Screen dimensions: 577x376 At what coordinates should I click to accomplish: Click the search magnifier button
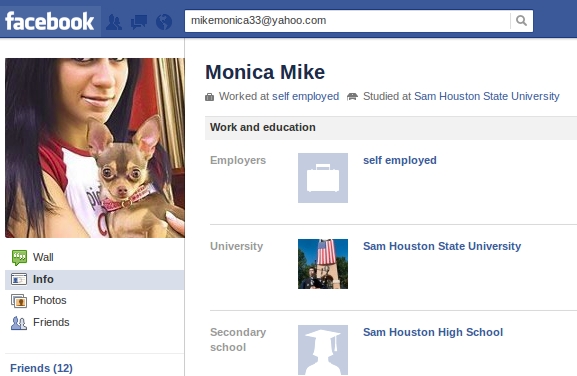[x=521, y=21]
